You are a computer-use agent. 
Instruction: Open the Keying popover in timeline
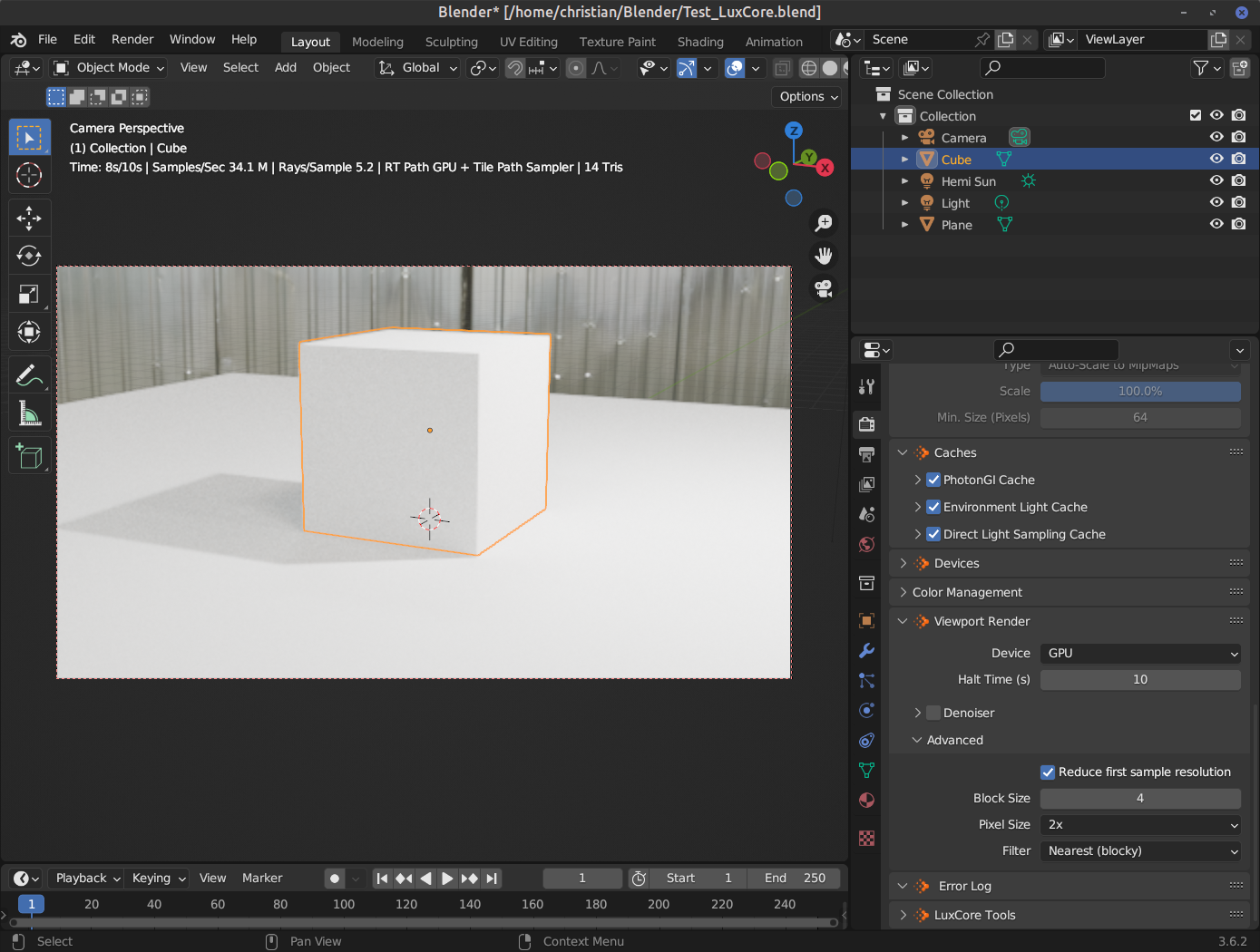(159, 879)
